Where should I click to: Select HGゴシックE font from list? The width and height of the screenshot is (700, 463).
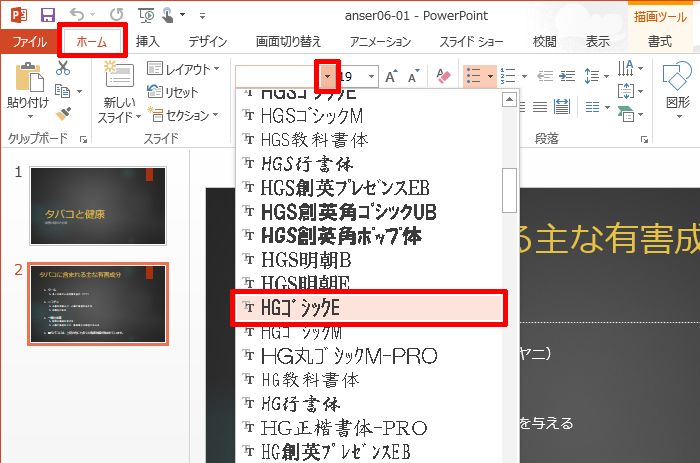point(368,308)
